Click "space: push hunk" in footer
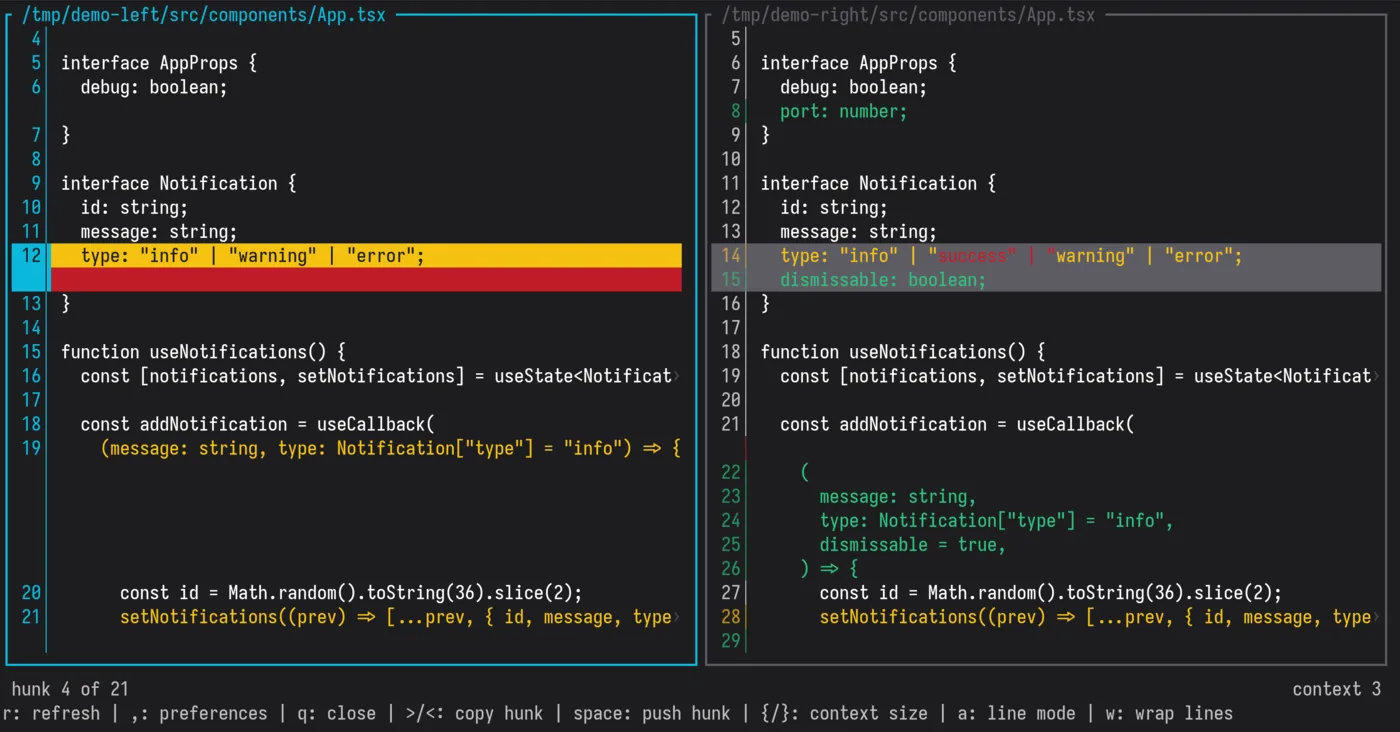The width and height of the screenshot is (1400, 732). pyautogui.click(x=651, y=713)
